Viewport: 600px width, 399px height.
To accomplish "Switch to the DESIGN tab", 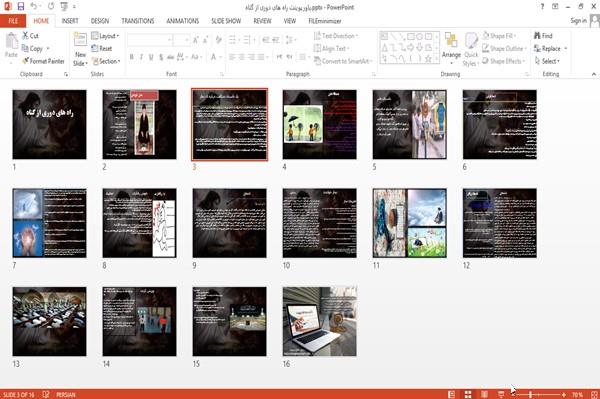I will point(100,21).
